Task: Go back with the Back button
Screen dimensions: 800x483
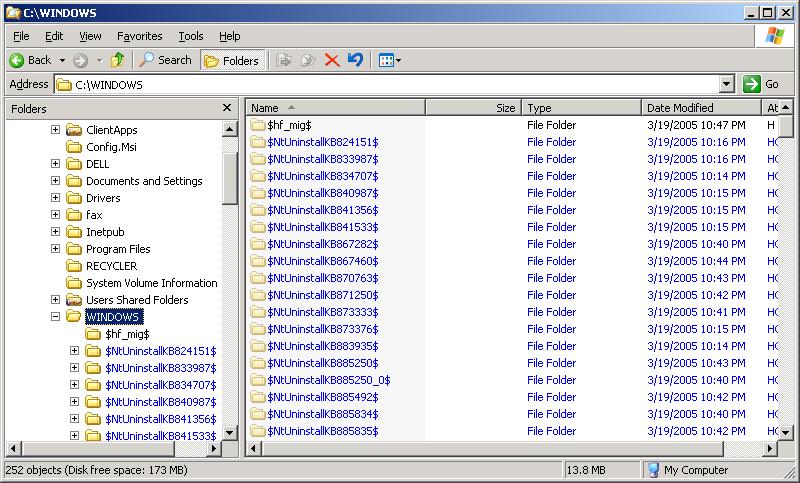Action: click(30, 60)
